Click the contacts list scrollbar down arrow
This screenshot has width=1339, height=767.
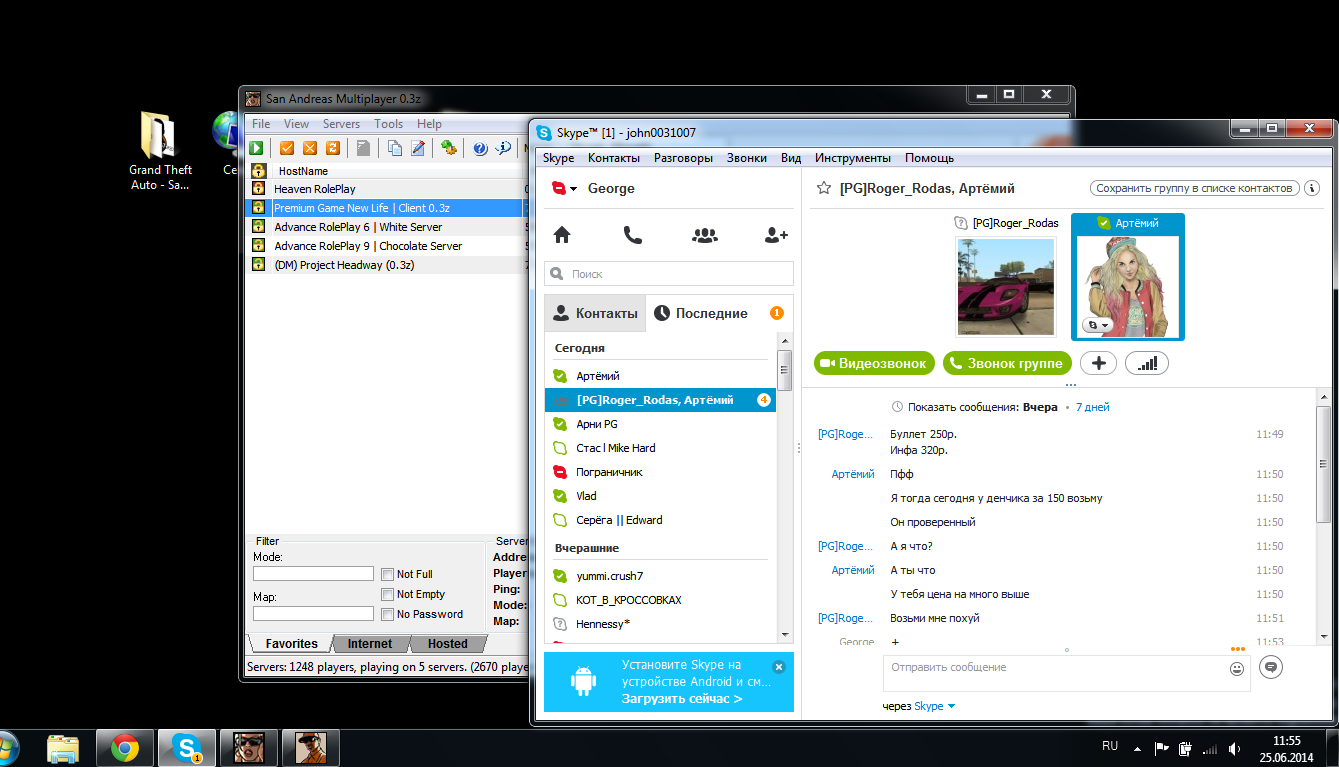tap(785, 634)
